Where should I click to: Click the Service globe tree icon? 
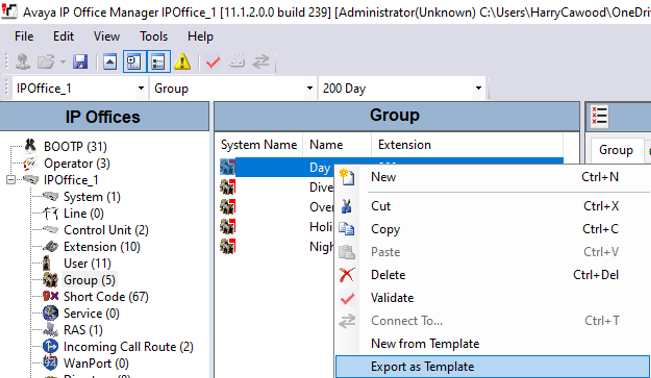pyautogui.click(x=50, y=313)
